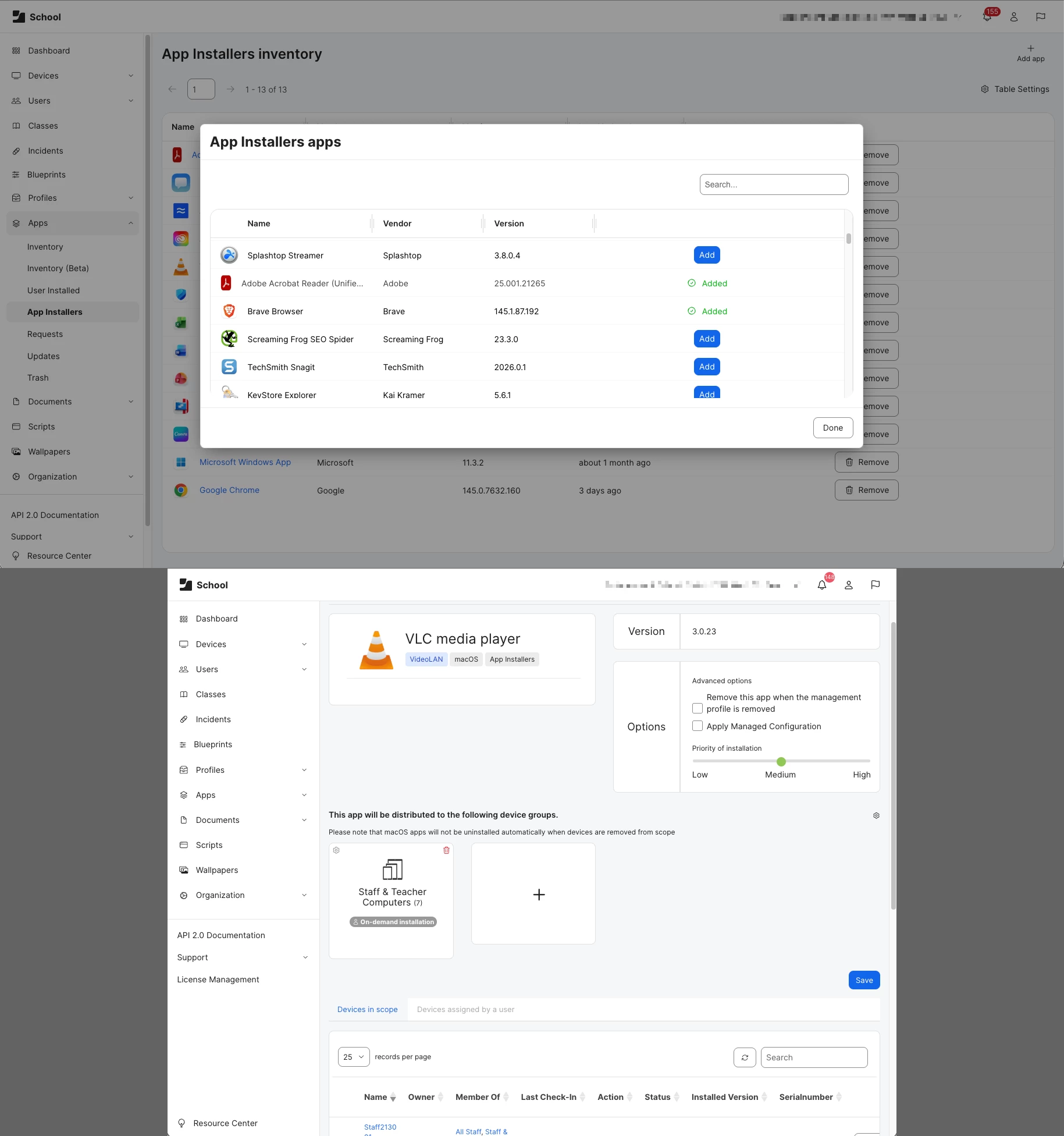Remove Google Chrome from inventory
This screenshot has width=1064, height=1136.
coord(866,490)
